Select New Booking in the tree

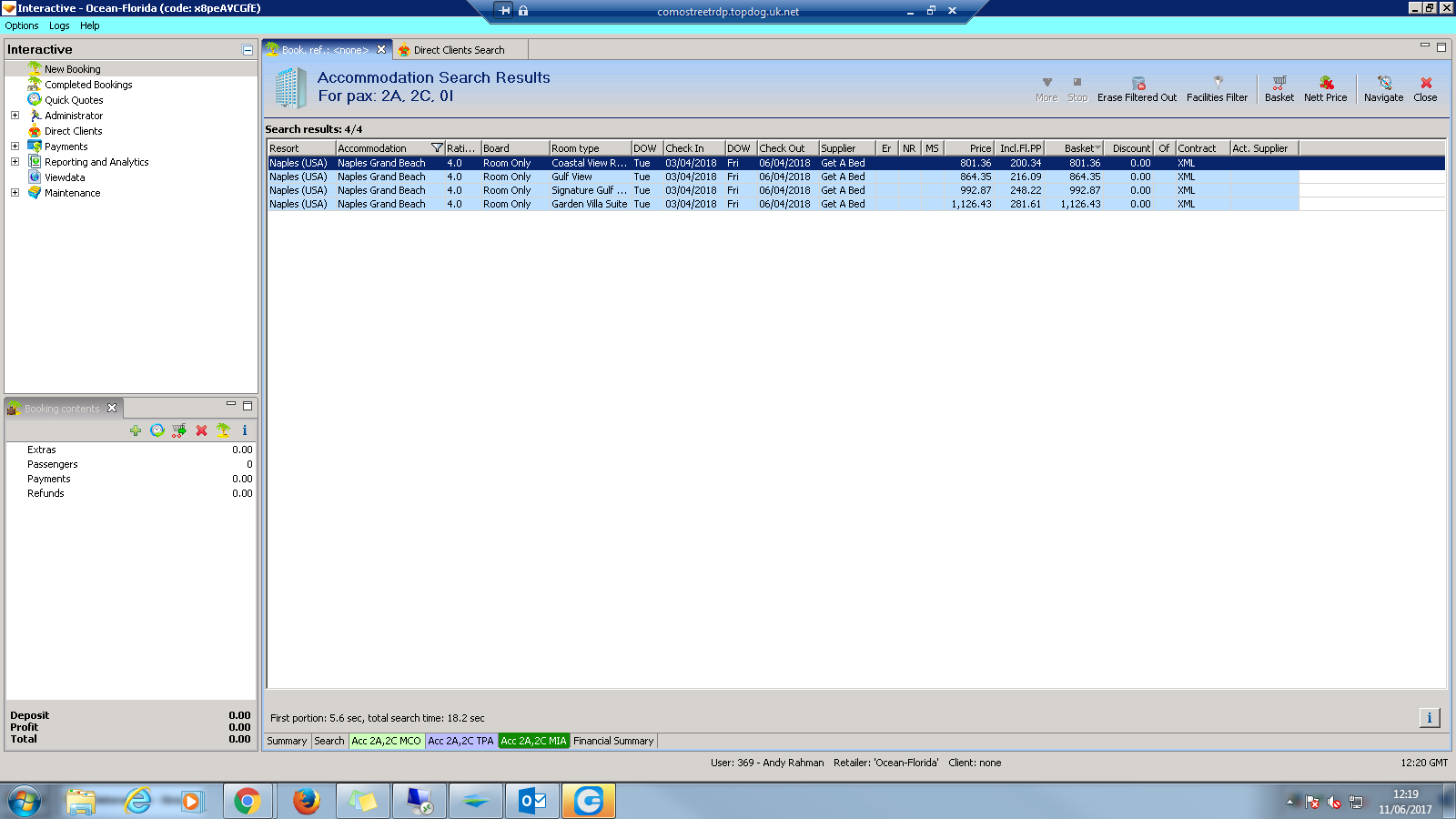[73, 69]
